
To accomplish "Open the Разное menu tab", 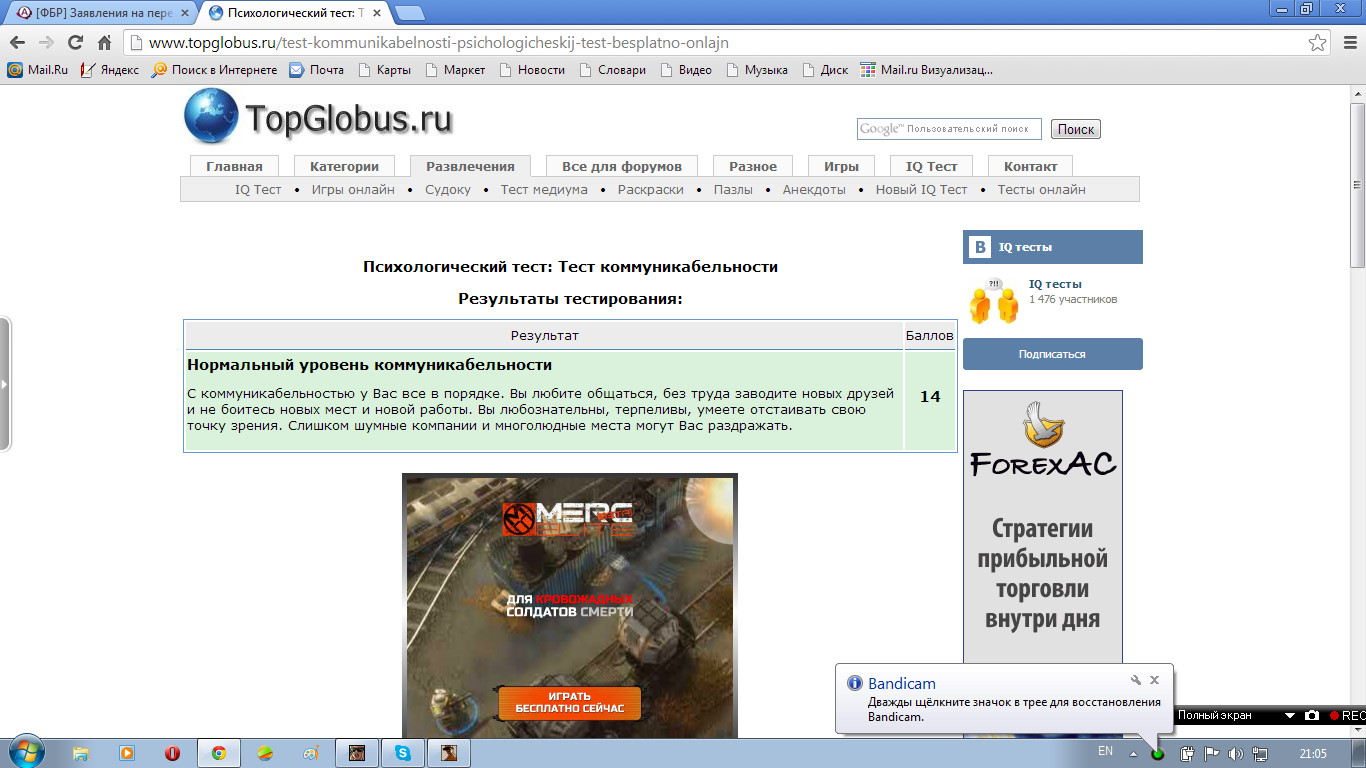I will [753, 166].
